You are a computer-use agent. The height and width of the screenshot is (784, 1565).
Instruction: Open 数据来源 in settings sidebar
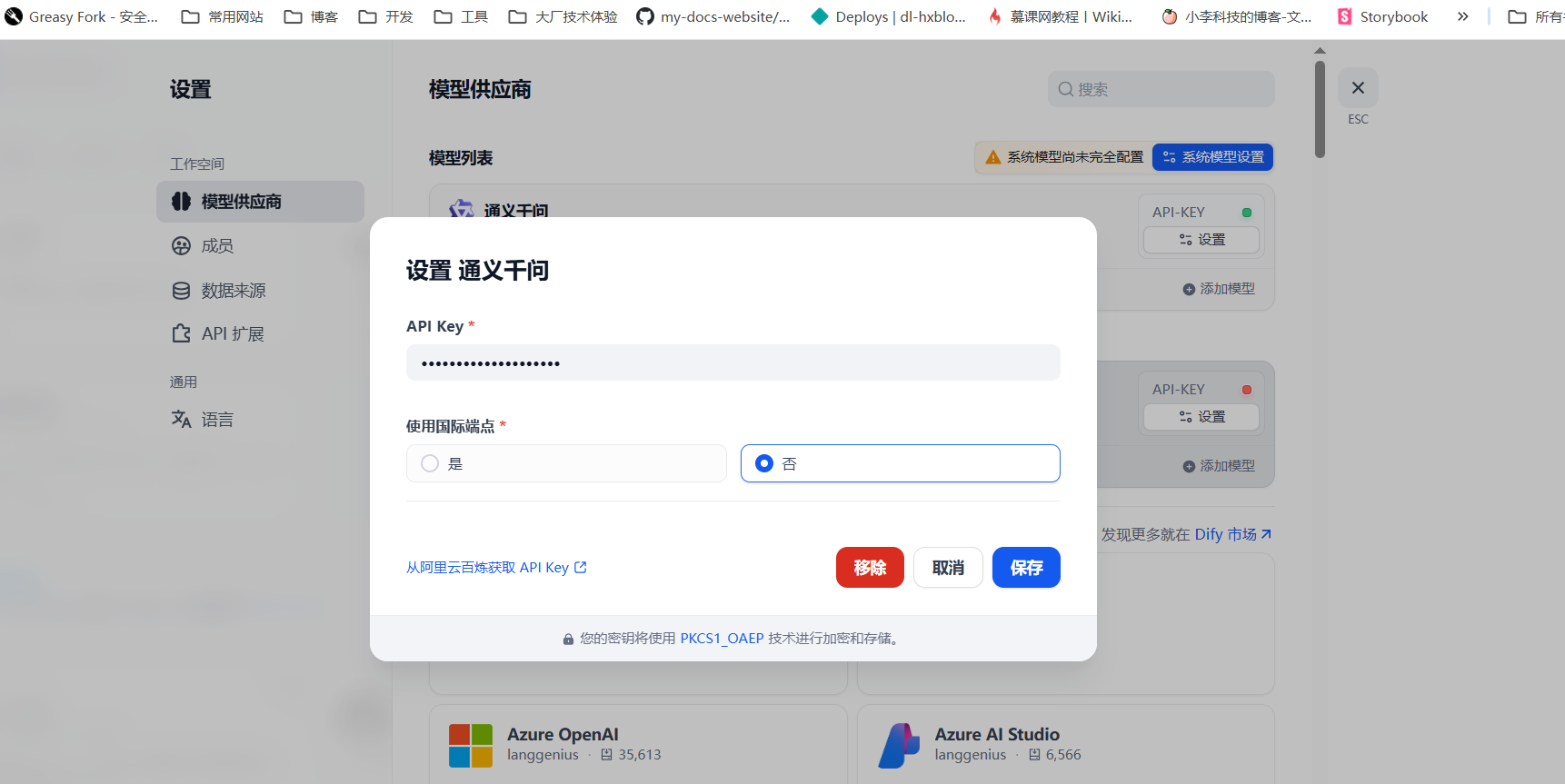233,291
